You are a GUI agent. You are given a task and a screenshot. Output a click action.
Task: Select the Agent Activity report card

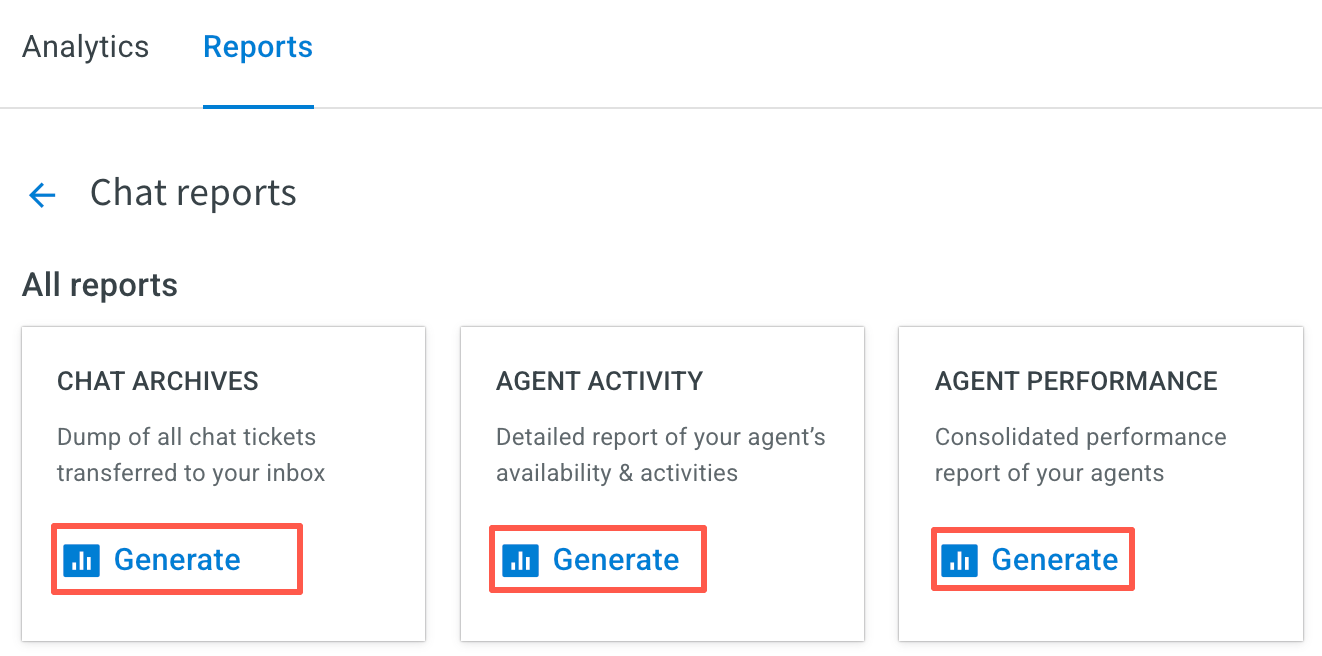662,484
